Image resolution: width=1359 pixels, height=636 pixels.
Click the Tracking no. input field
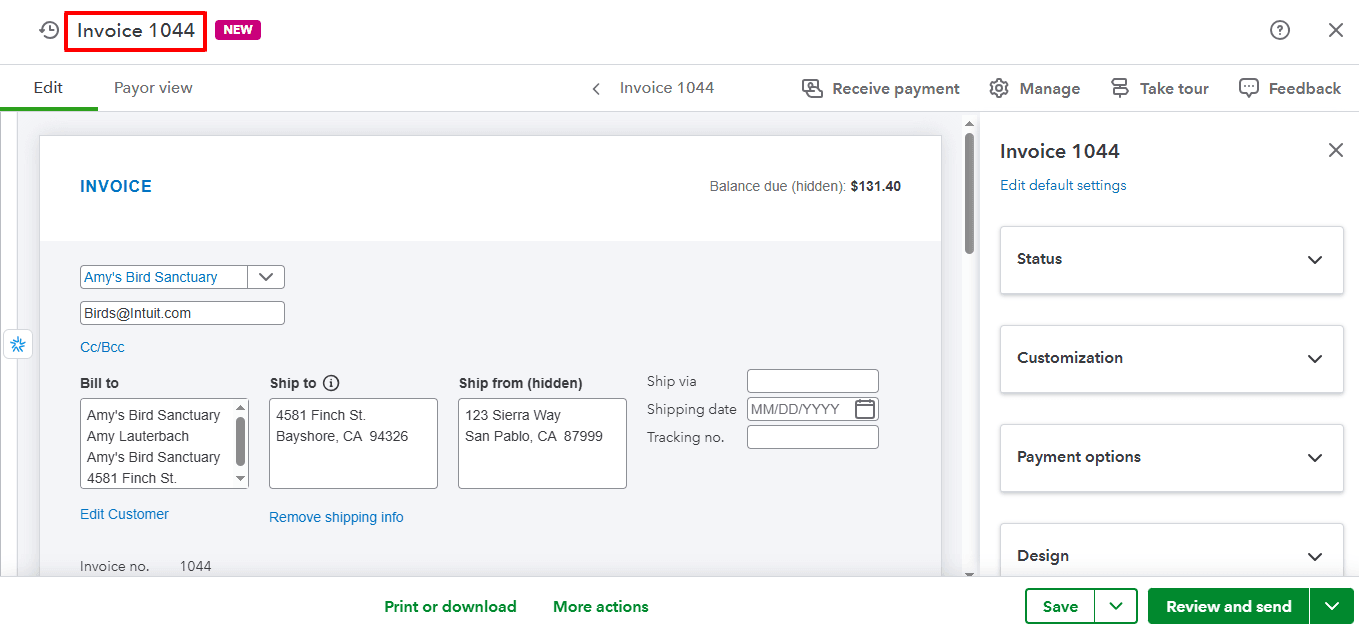pyautogui.click(x=812, y=437)
